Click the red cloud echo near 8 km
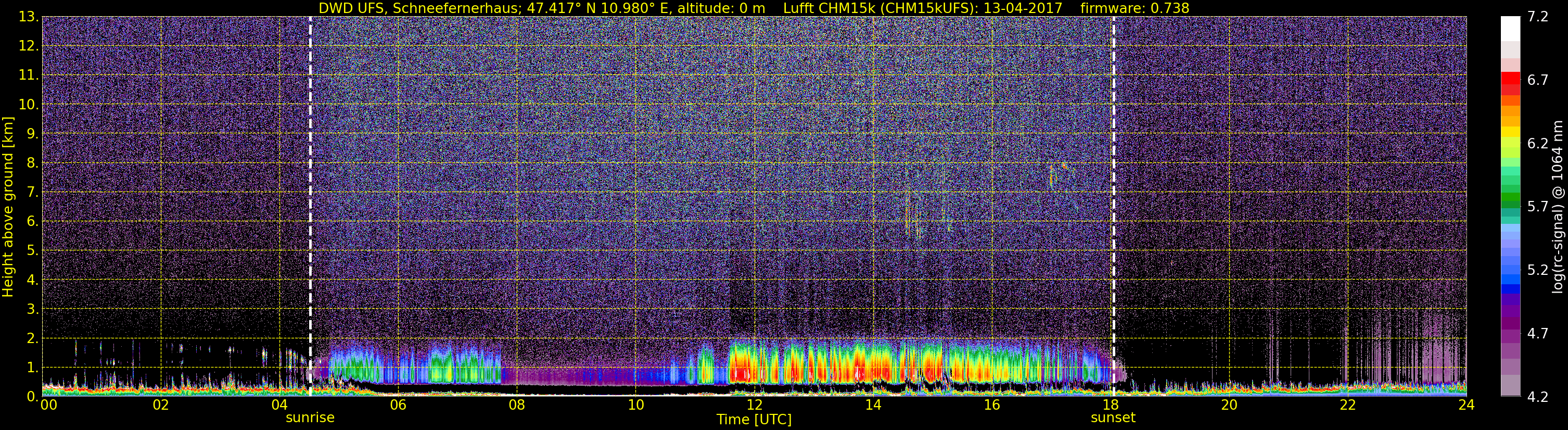The image size is (1568, 430). pos(1064,166)
